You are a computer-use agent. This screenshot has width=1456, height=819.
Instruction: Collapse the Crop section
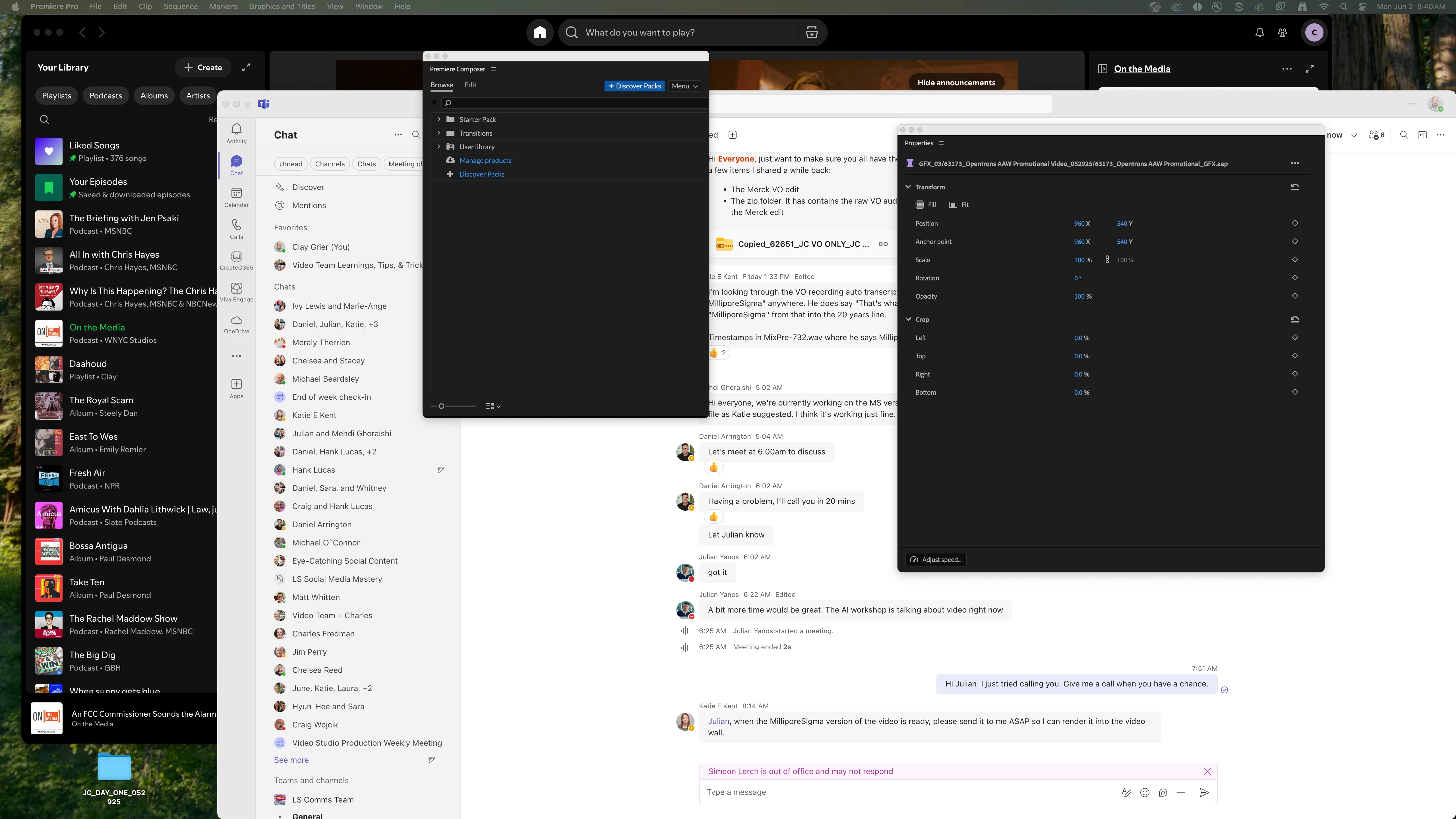[908, 319]
